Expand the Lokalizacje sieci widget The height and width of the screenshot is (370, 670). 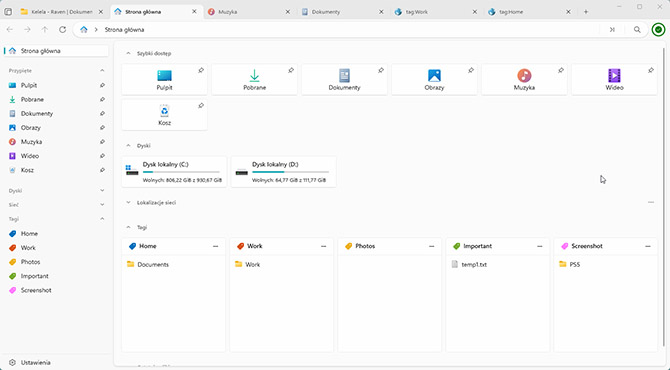pos(128,203)
